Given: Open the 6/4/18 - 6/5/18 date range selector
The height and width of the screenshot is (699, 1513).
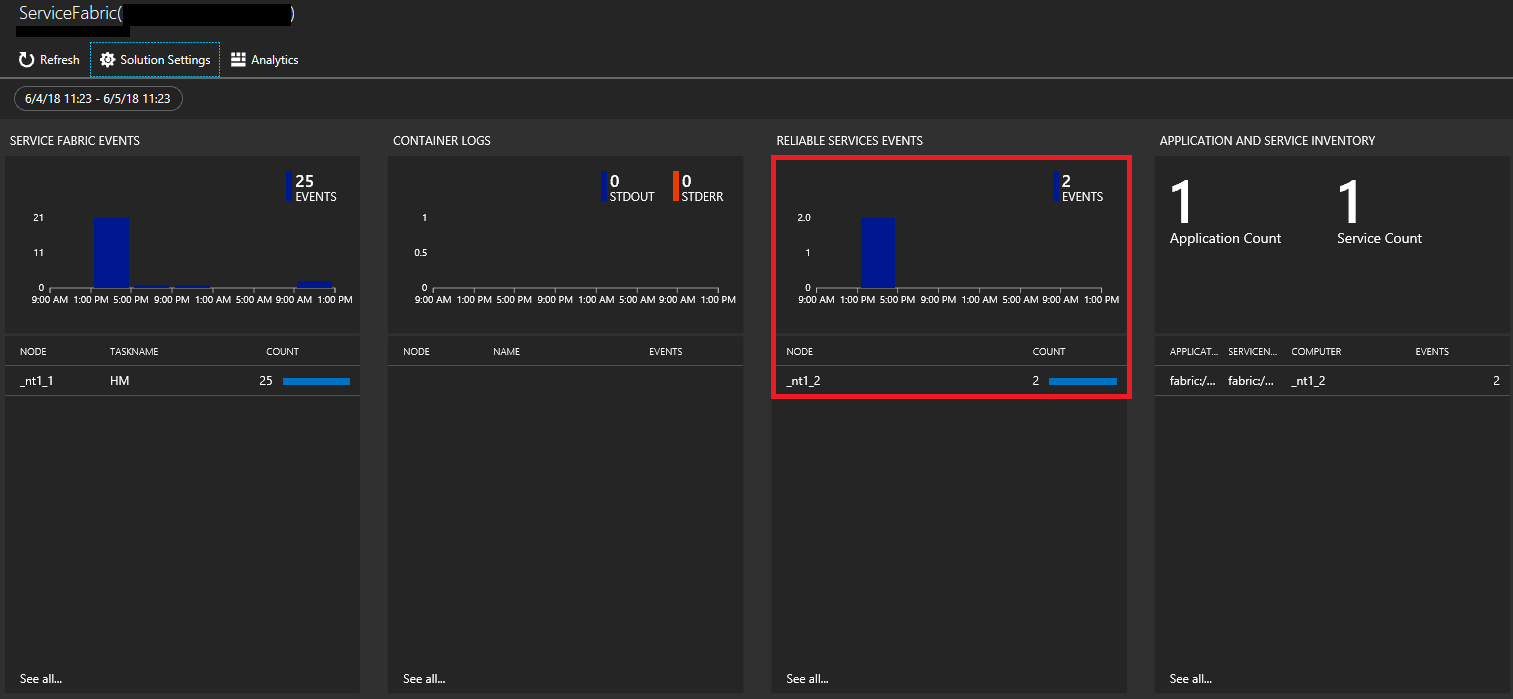Looking at the screenshot, I should pos(97,98).
